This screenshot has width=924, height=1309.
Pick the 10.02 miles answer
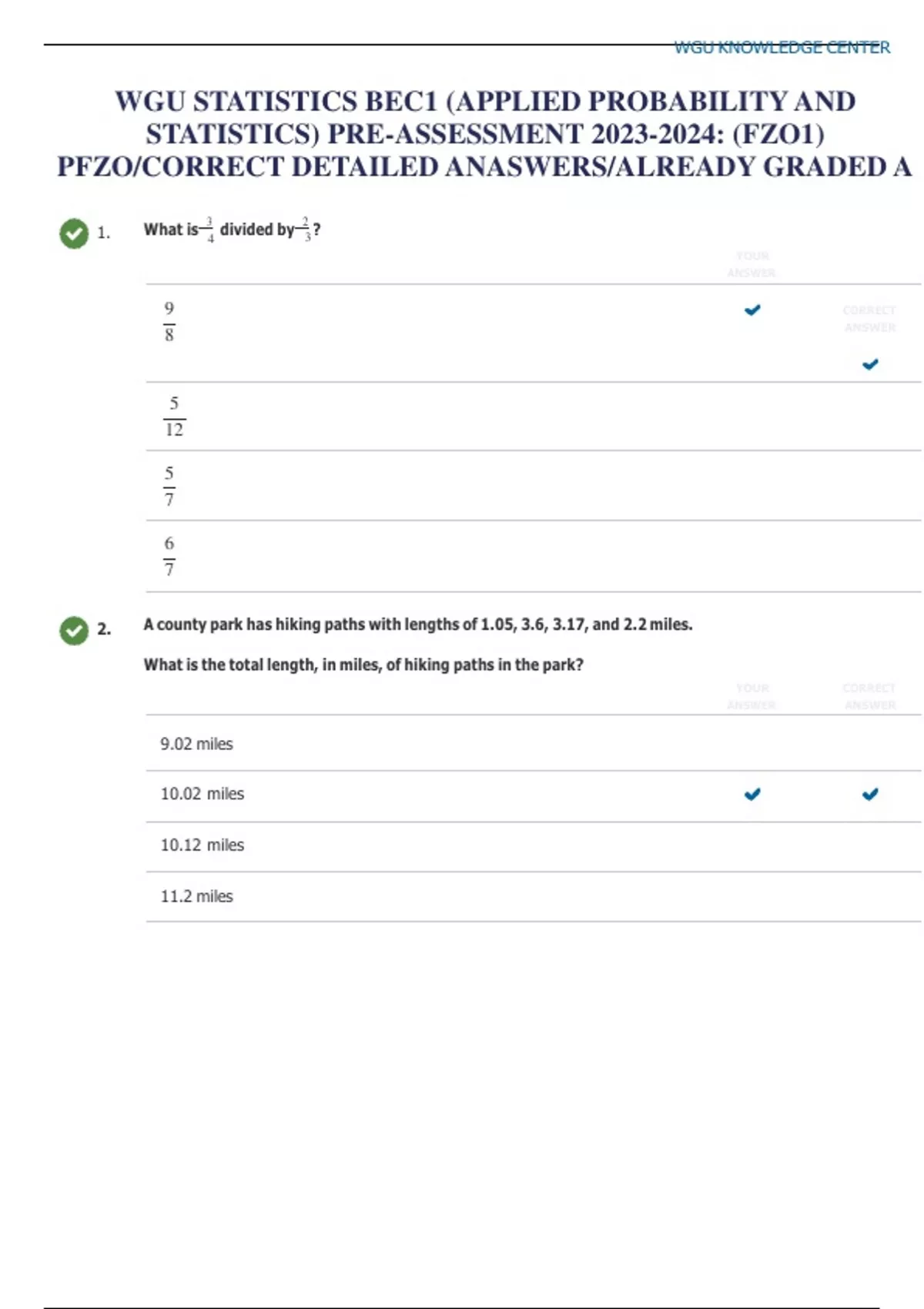[x=202, y=794]
